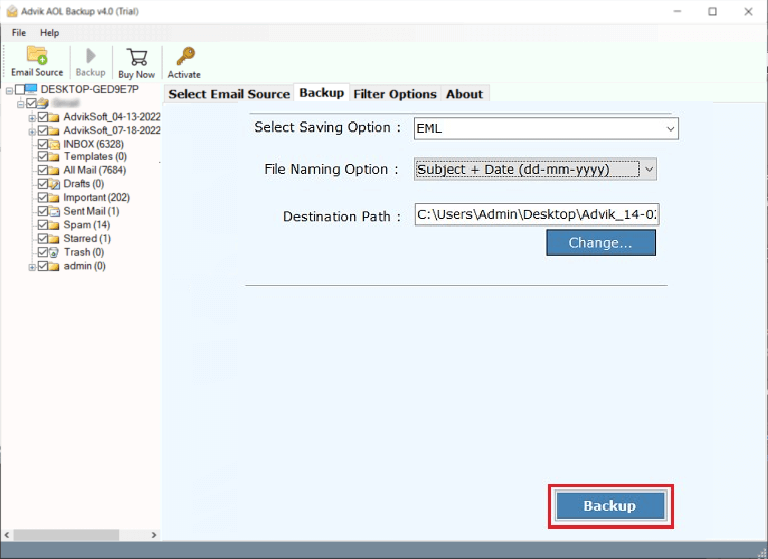Click the Important folder icon
The height and width of the screenshot is (559, 768).
[54, 197]
